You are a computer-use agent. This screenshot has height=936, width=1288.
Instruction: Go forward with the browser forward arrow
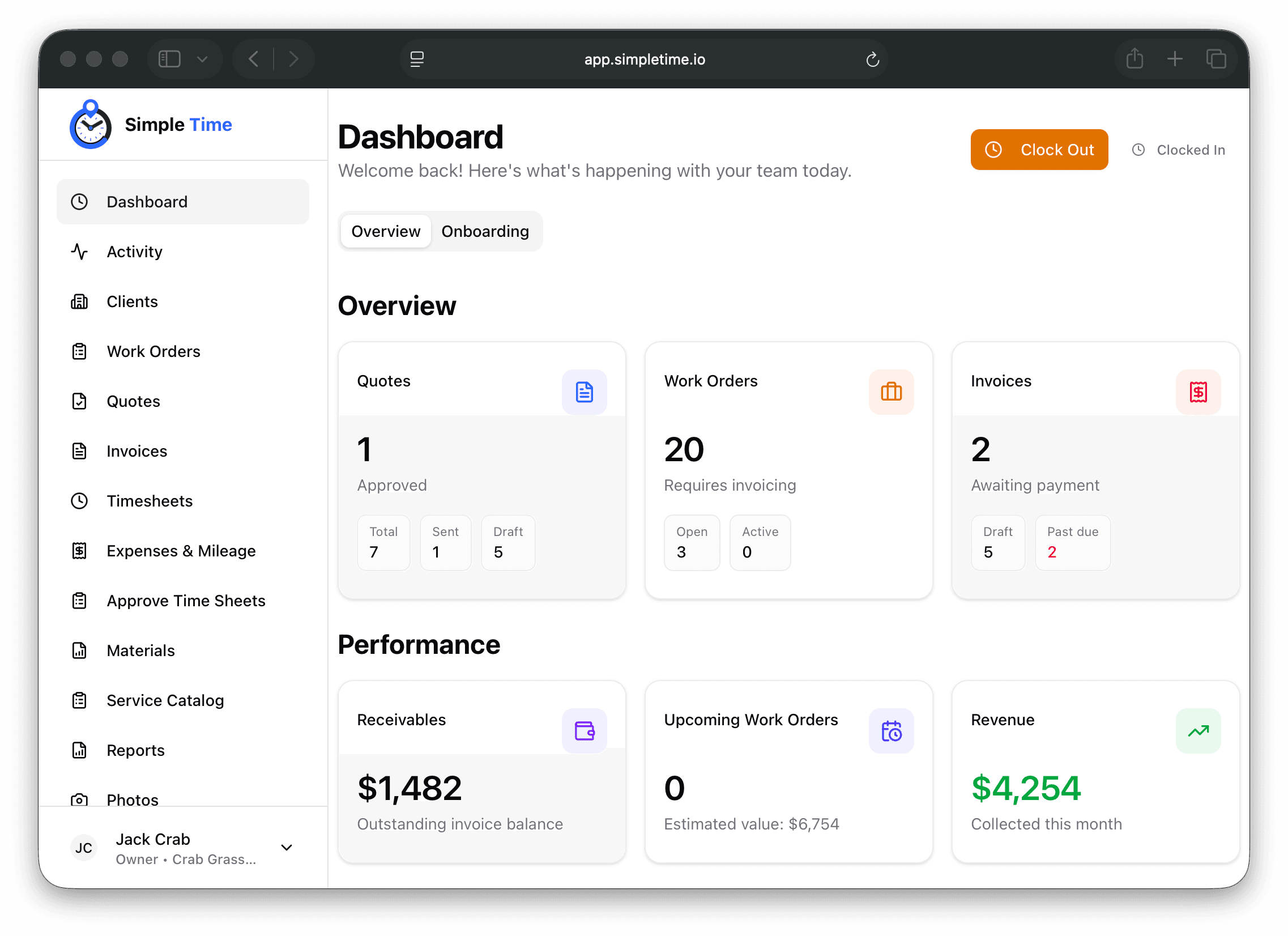click(294, 59)
